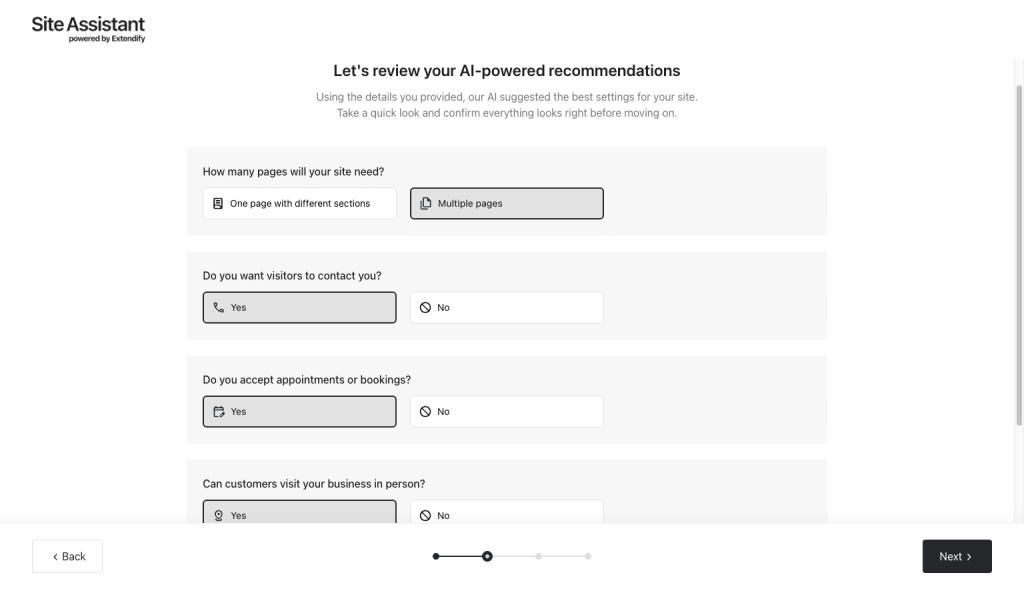Click the single page document icon
The height and width of the screenshot is (589, 1024).
(218, 204)
